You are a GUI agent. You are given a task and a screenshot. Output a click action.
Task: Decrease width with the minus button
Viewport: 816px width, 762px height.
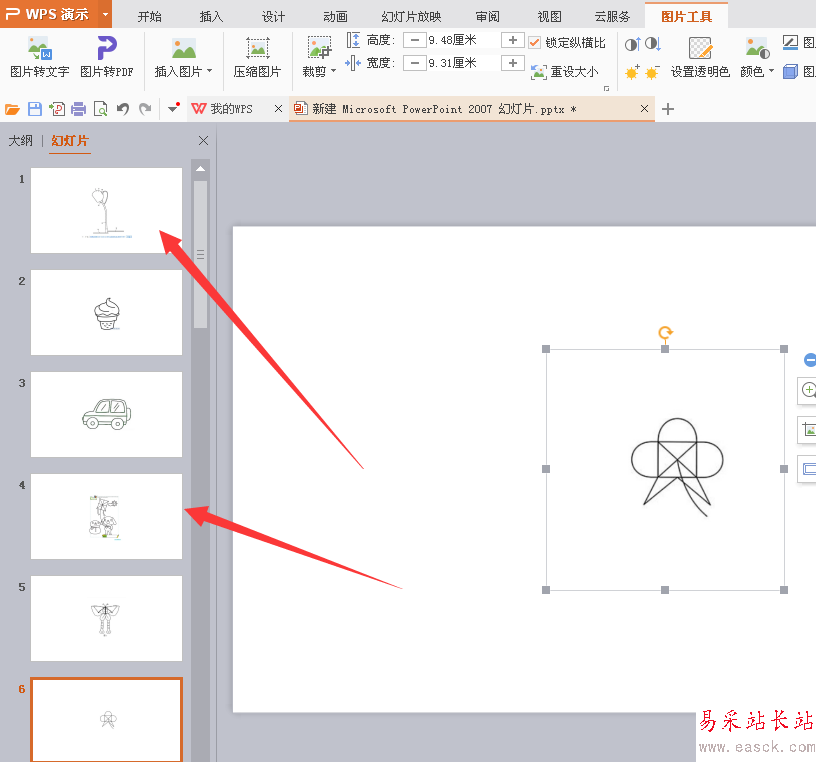tap(415, 63)
